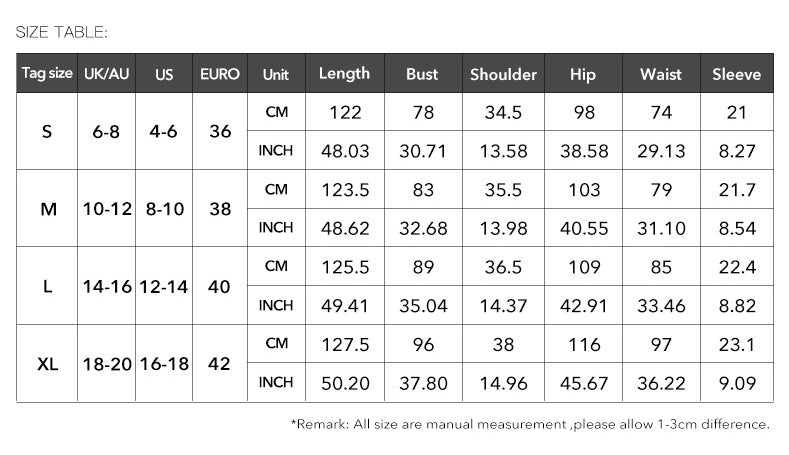Select the 4-6 US size cell
Viewport: 789px width, 455px height.
(163, 132)
